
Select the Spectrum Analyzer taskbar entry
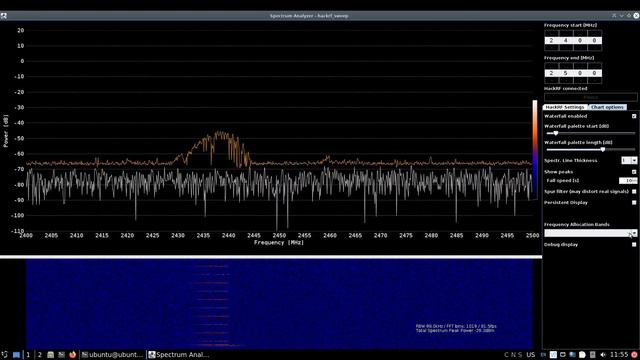pyautogui.click(x=179, y=355)
